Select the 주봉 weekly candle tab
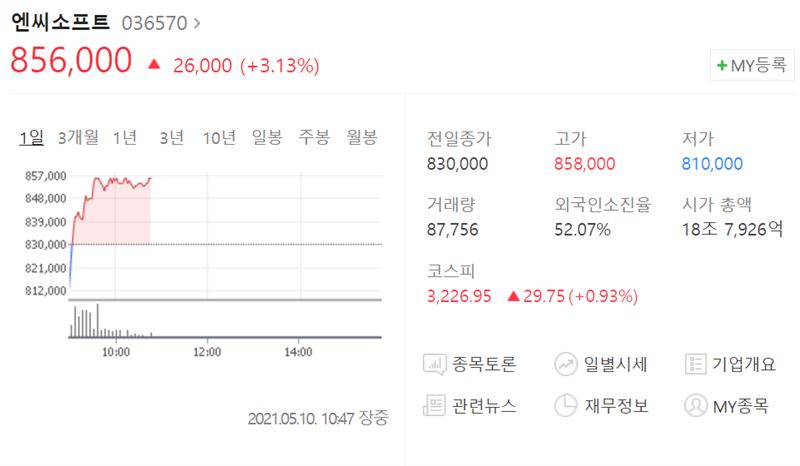Image resolution: width=800 pixels, height=466 pixels. coord(314,137)
